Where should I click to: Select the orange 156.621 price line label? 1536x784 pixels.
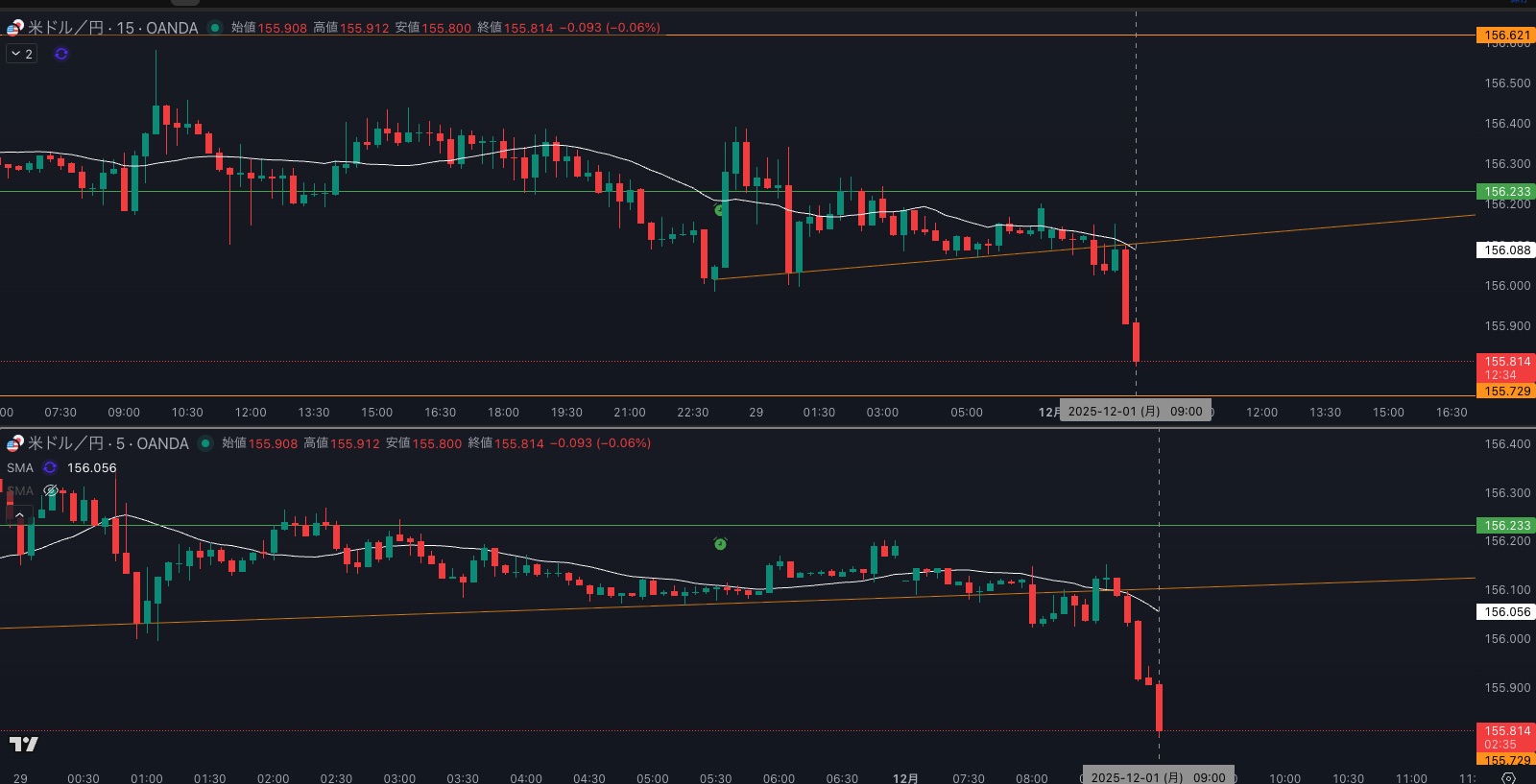pos(1506,36)
